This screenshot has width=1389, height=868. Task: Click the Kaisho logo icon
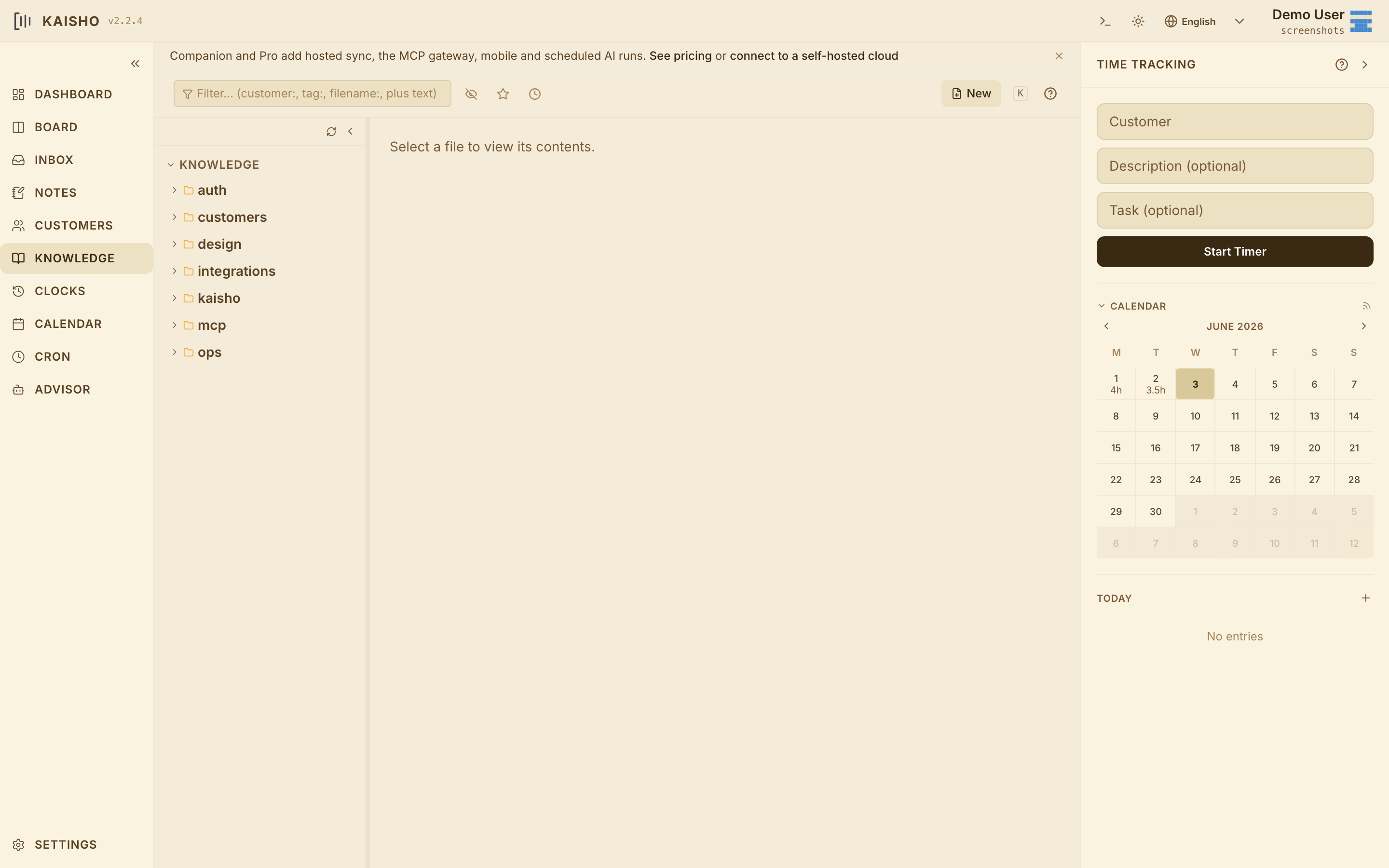coord(22,21)
